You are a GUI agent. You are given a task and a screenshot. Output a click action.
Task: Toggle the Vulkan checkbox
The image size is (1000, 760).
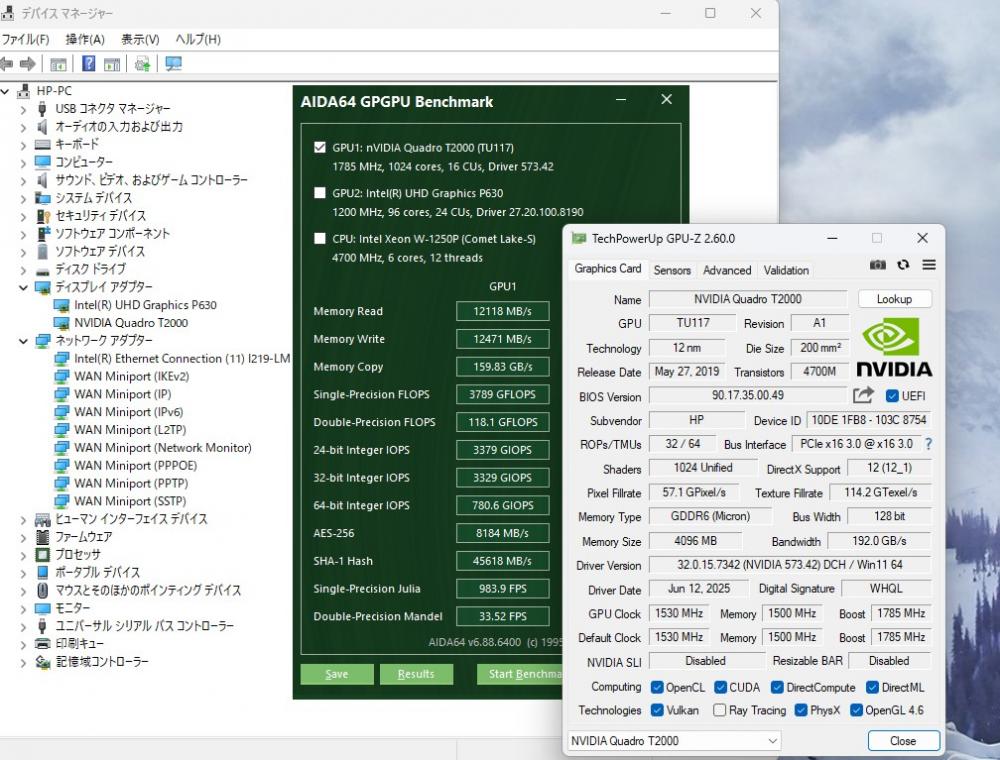[657, 710]
